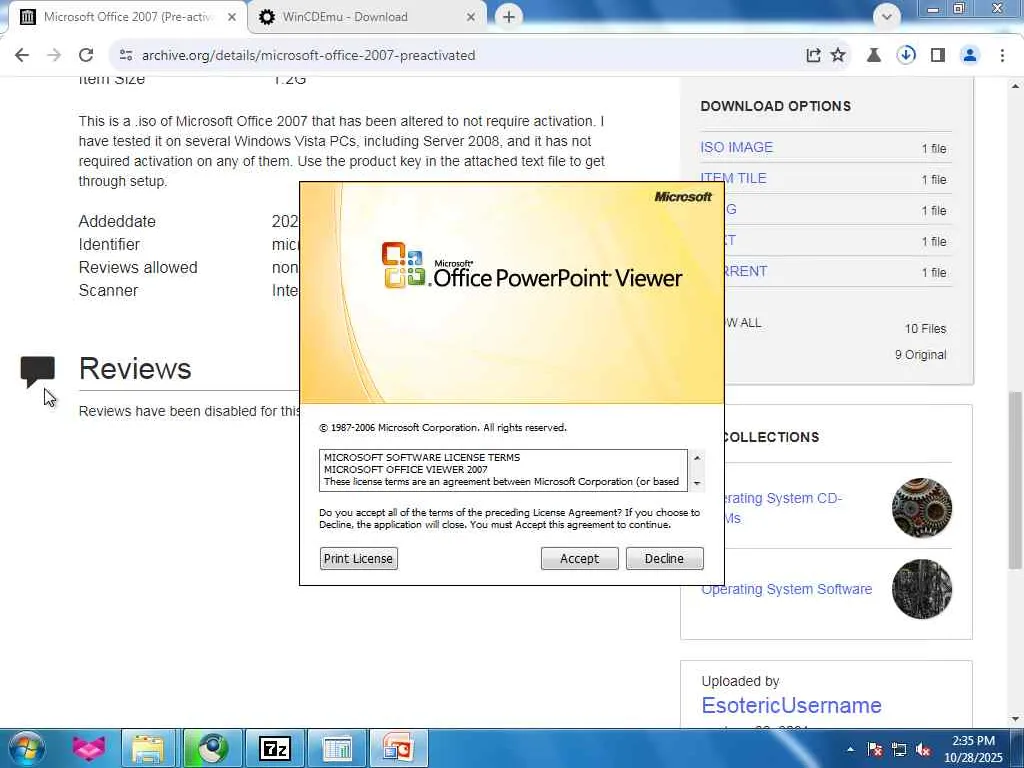The image size is (1024, 768).
Task: Go back to the previous page
Action: click(x=22, y=56)
